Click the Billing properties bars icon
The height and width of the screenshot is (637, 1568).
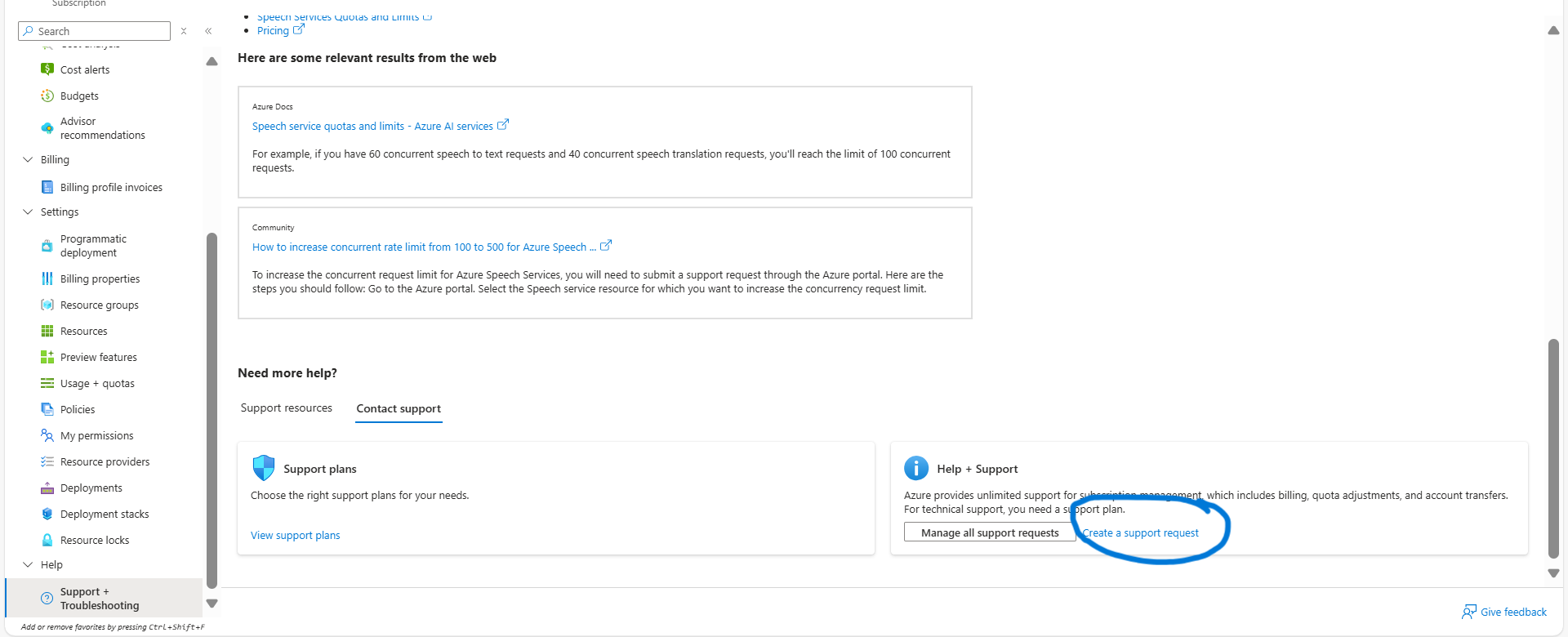point(47,278)
